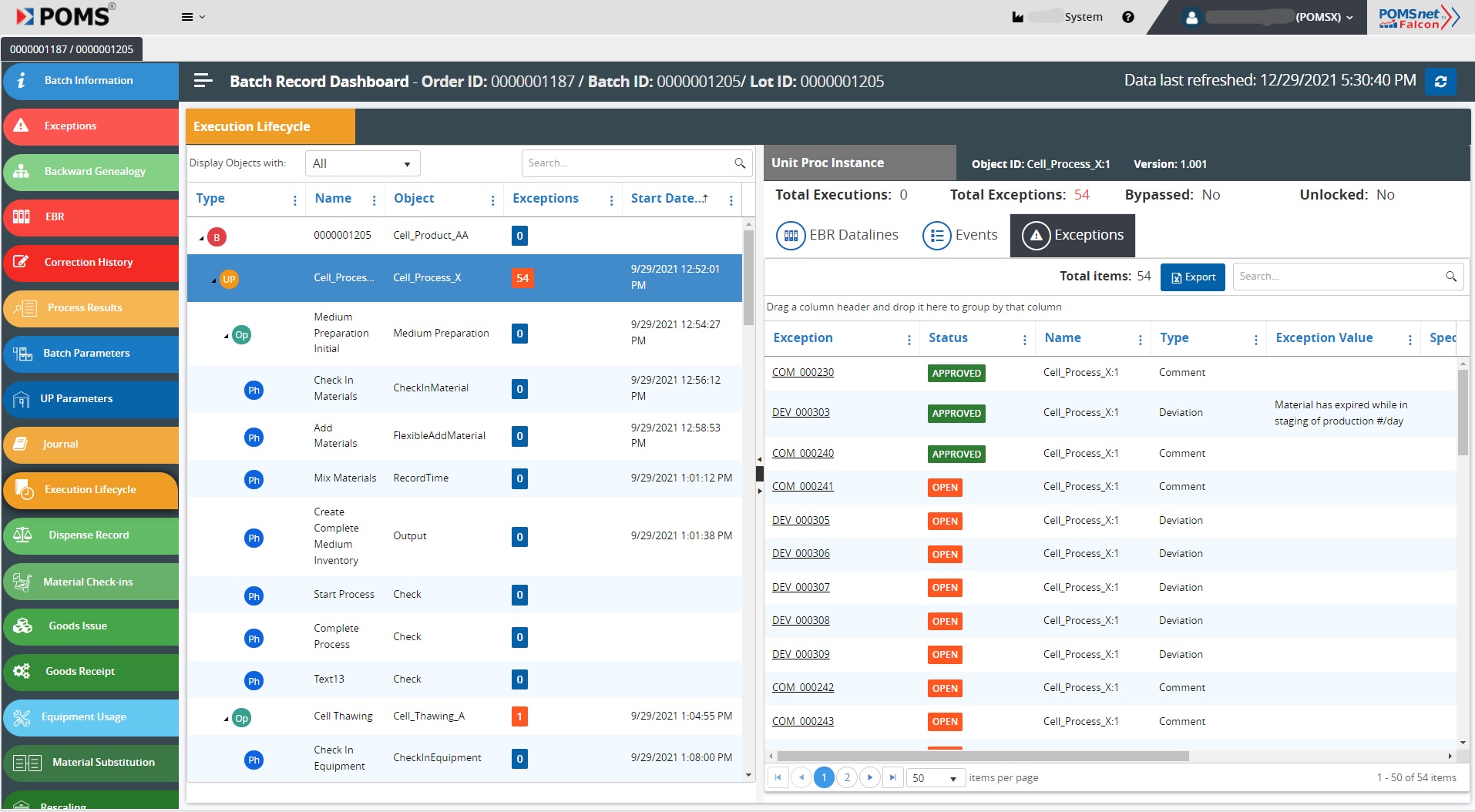Click the search magnifier in exceptions panel
The height and width of the screenshot is (812, 1475).
point(1450,277)
